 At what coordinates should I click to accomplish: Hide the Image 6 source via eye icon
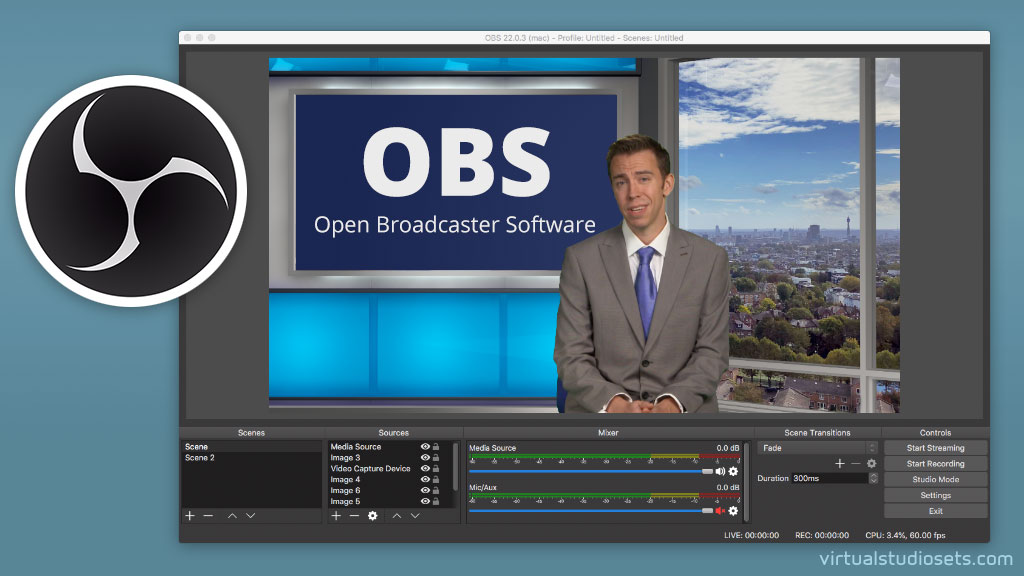pyautogui.click(x=425, y=490)
